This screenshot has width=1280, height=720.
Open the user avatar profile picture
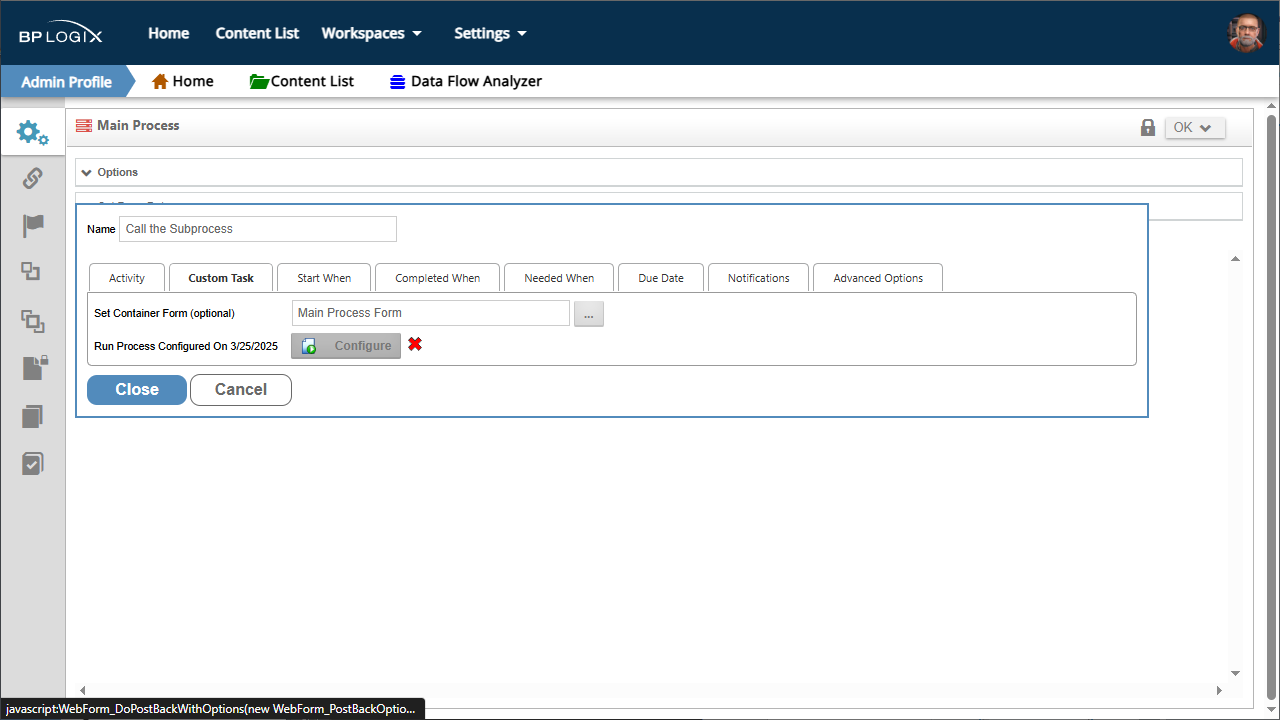[x=1246, y=33]
